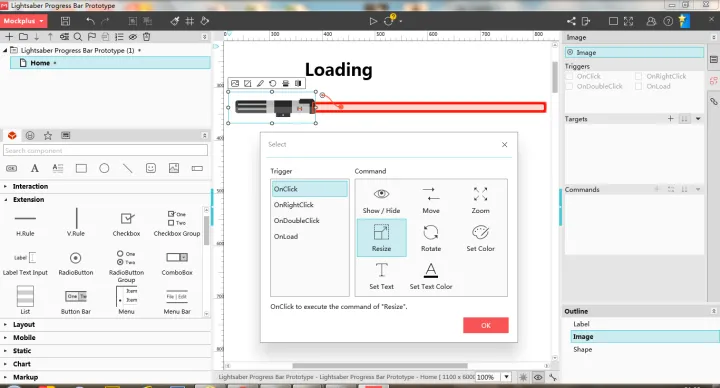Select the Text label component A icon
720x388 pixels.
pos(34,169)
